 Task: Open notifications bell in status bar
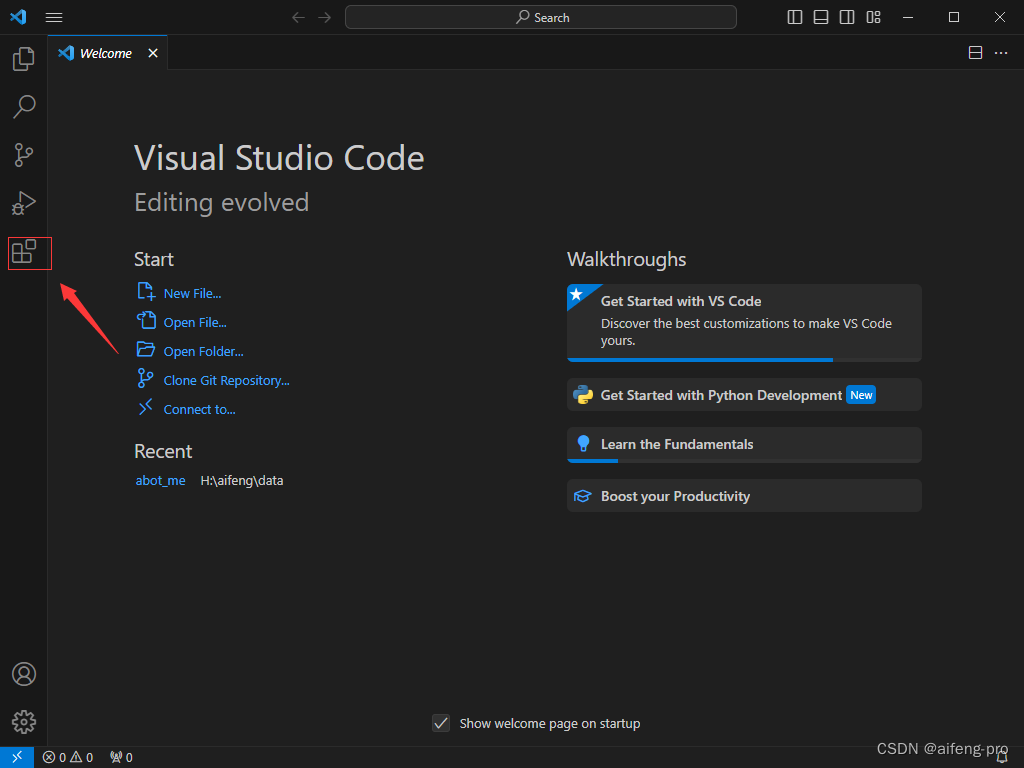[x=1002, y=758]
